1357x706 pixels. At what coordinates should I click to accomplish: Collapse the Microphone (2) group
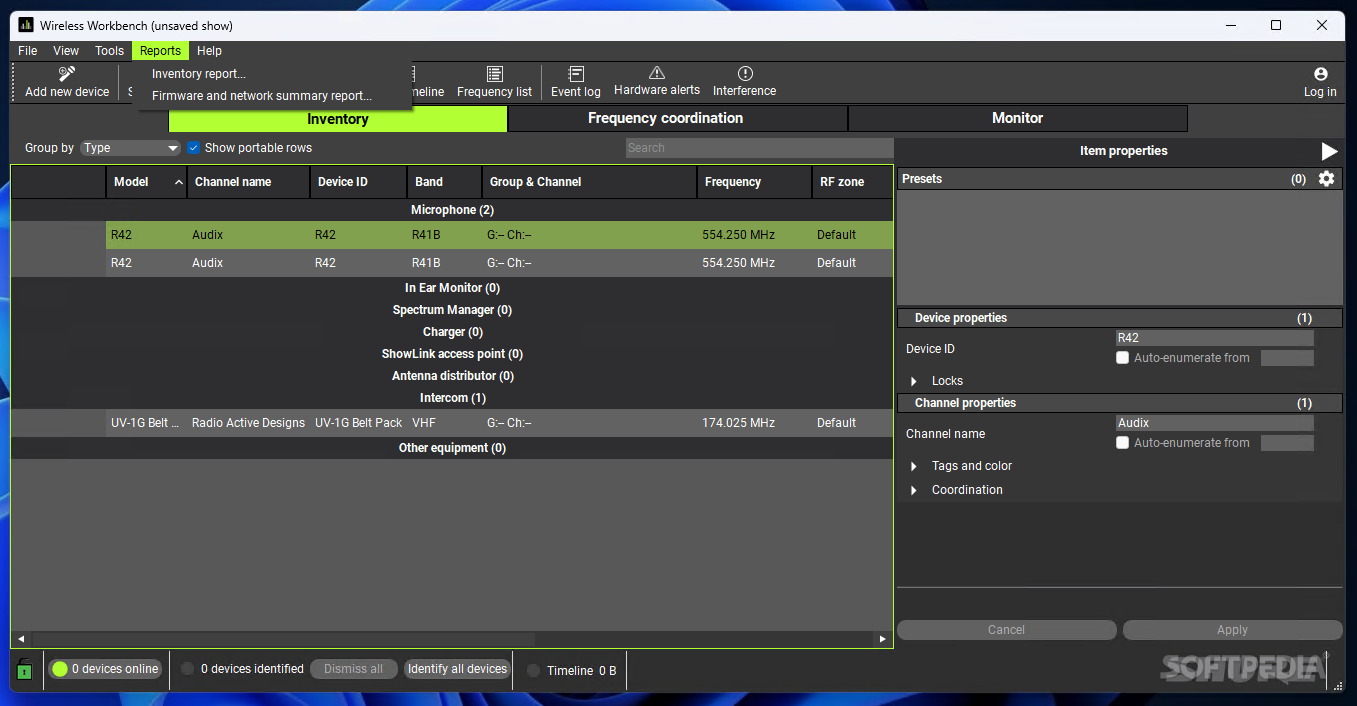tap(452, 210)
